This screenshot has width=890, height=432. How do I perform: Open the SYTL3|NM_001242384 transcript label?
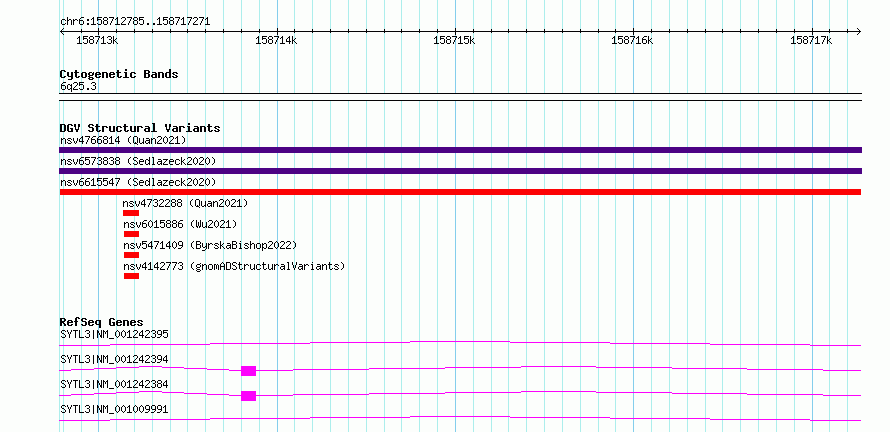click(x=114, y=384)
